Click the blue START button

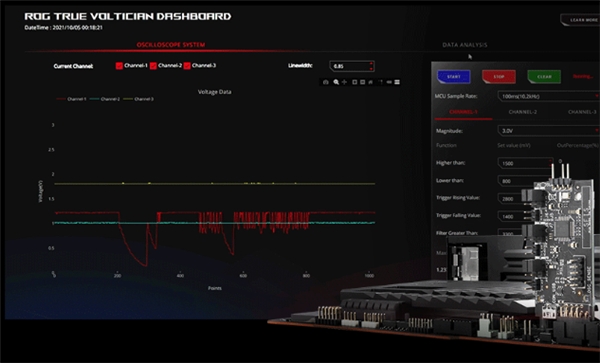click(x=454, y=77)
